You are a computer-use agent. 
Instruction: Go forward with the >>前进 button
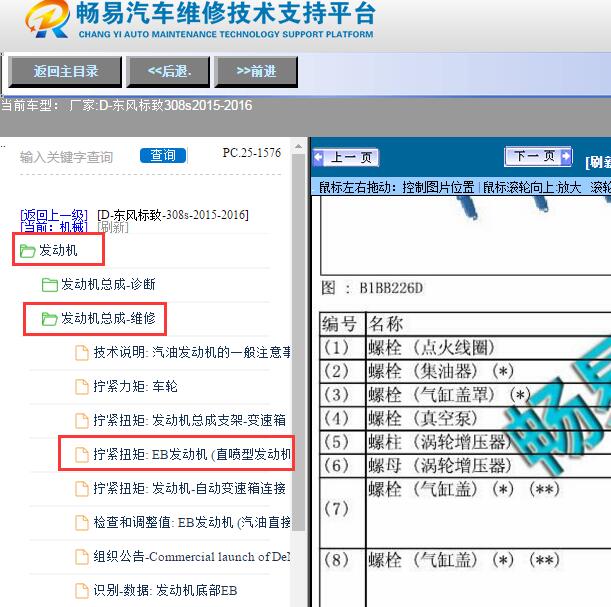click(256, 71)
